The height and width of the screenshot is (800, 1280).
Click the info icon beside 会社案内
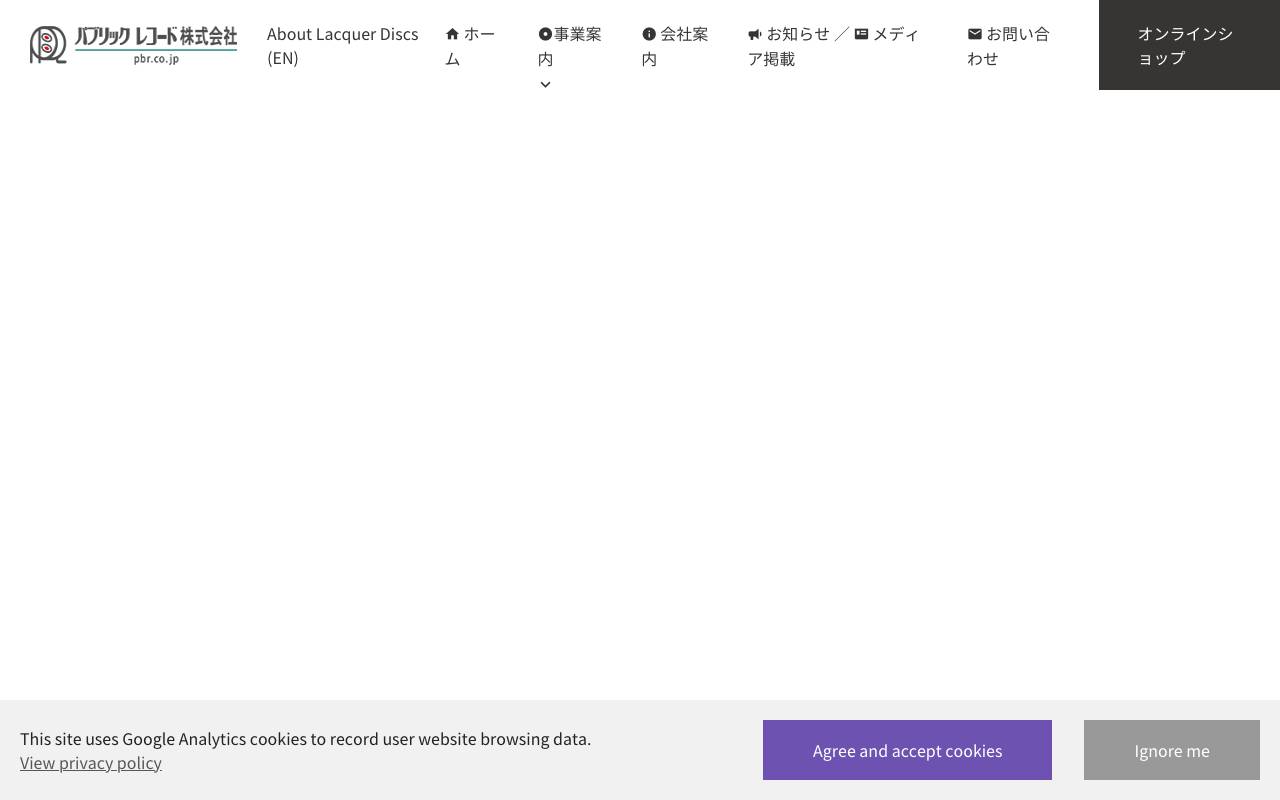[x=649, y=34]
